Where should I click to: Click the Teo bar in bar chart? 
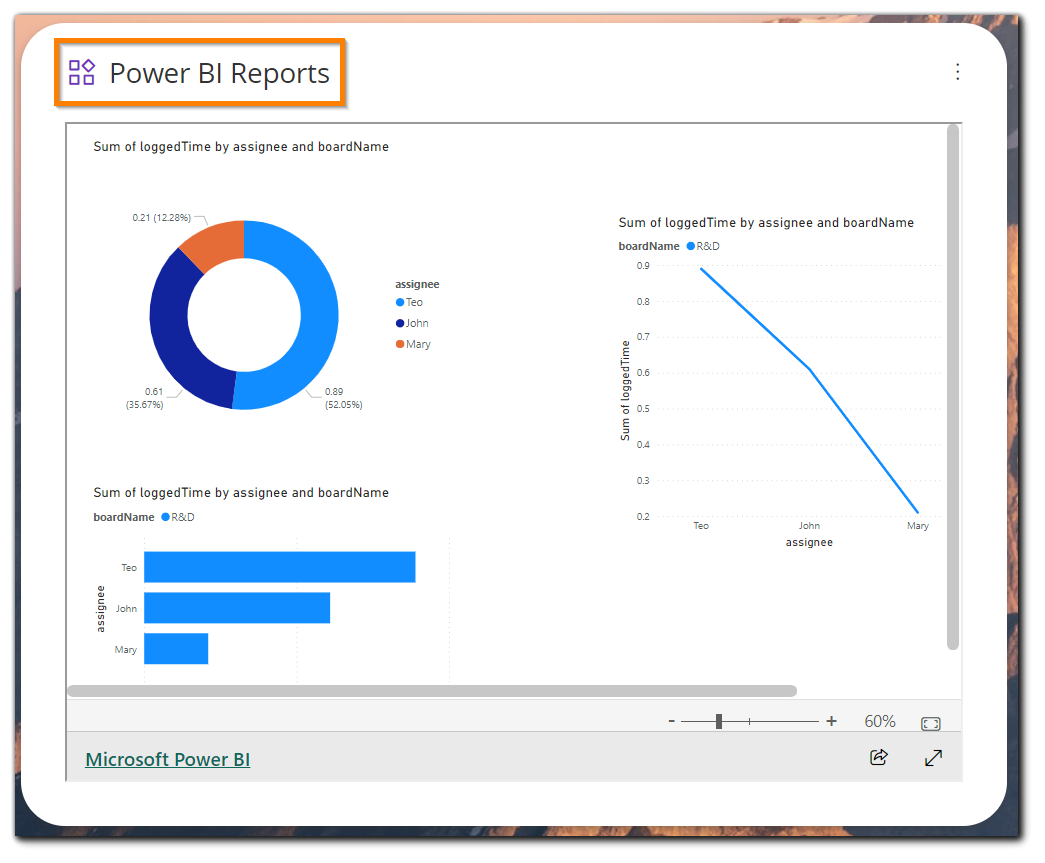tap(280, 567)
